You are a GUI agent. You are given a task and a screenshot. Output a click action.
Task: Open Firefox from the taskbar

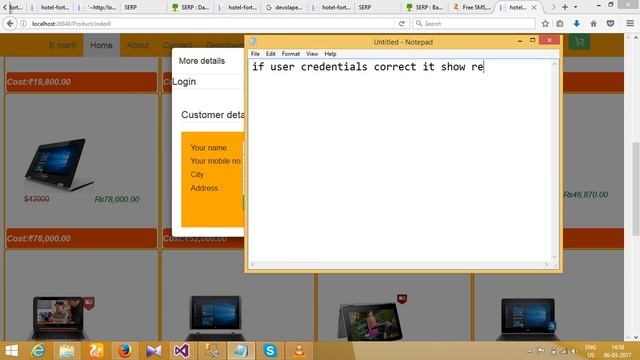(x=124, y=351)
